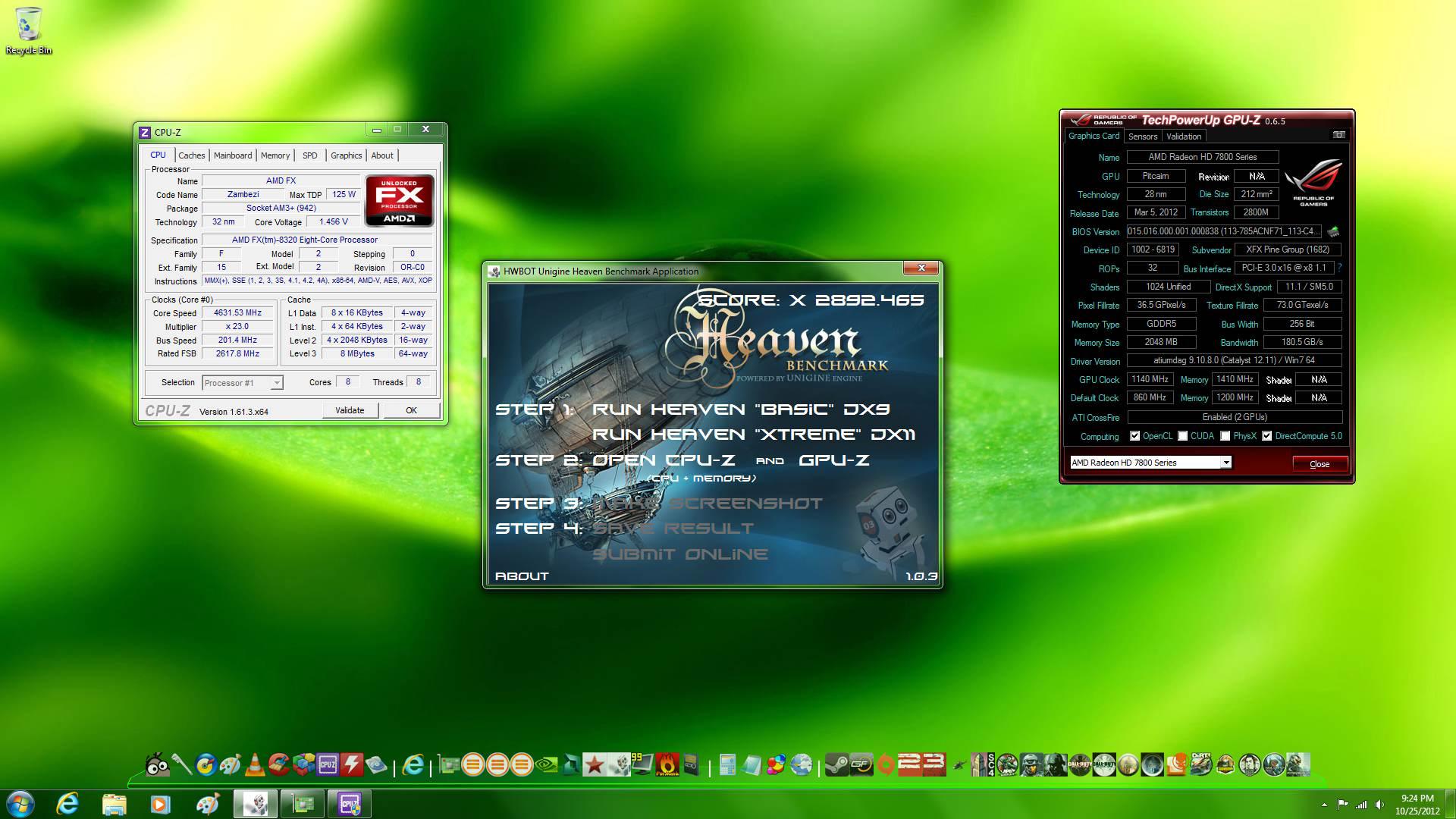Click the Core Speed value 4631.53 MHz

coord(237,312)
